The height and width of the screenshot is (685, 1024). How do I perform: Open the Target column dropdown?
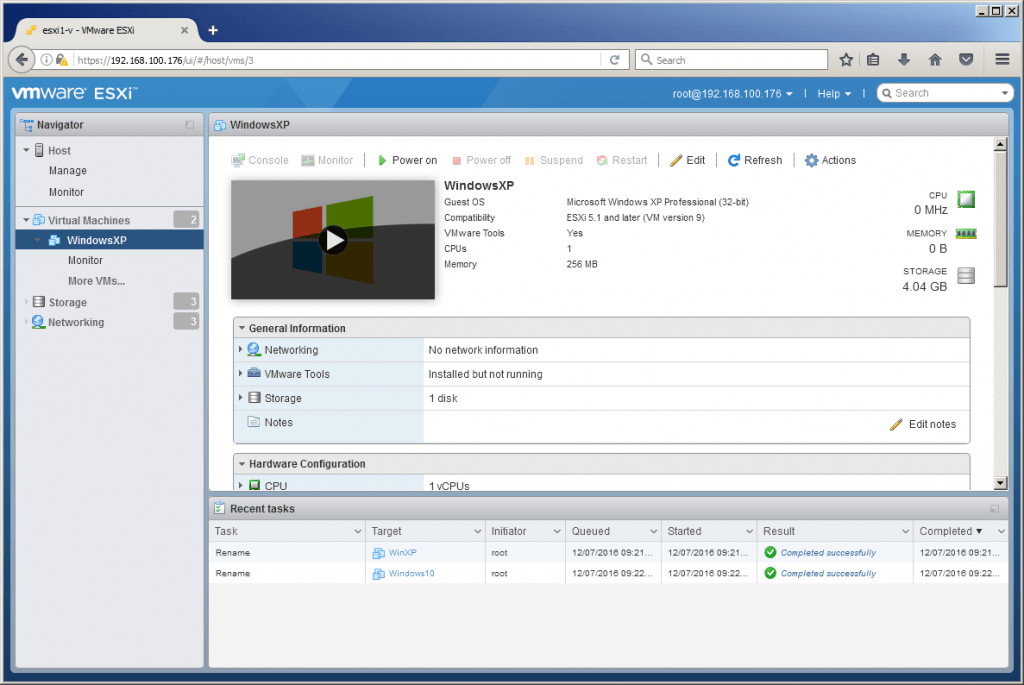(x=477, y=532)
